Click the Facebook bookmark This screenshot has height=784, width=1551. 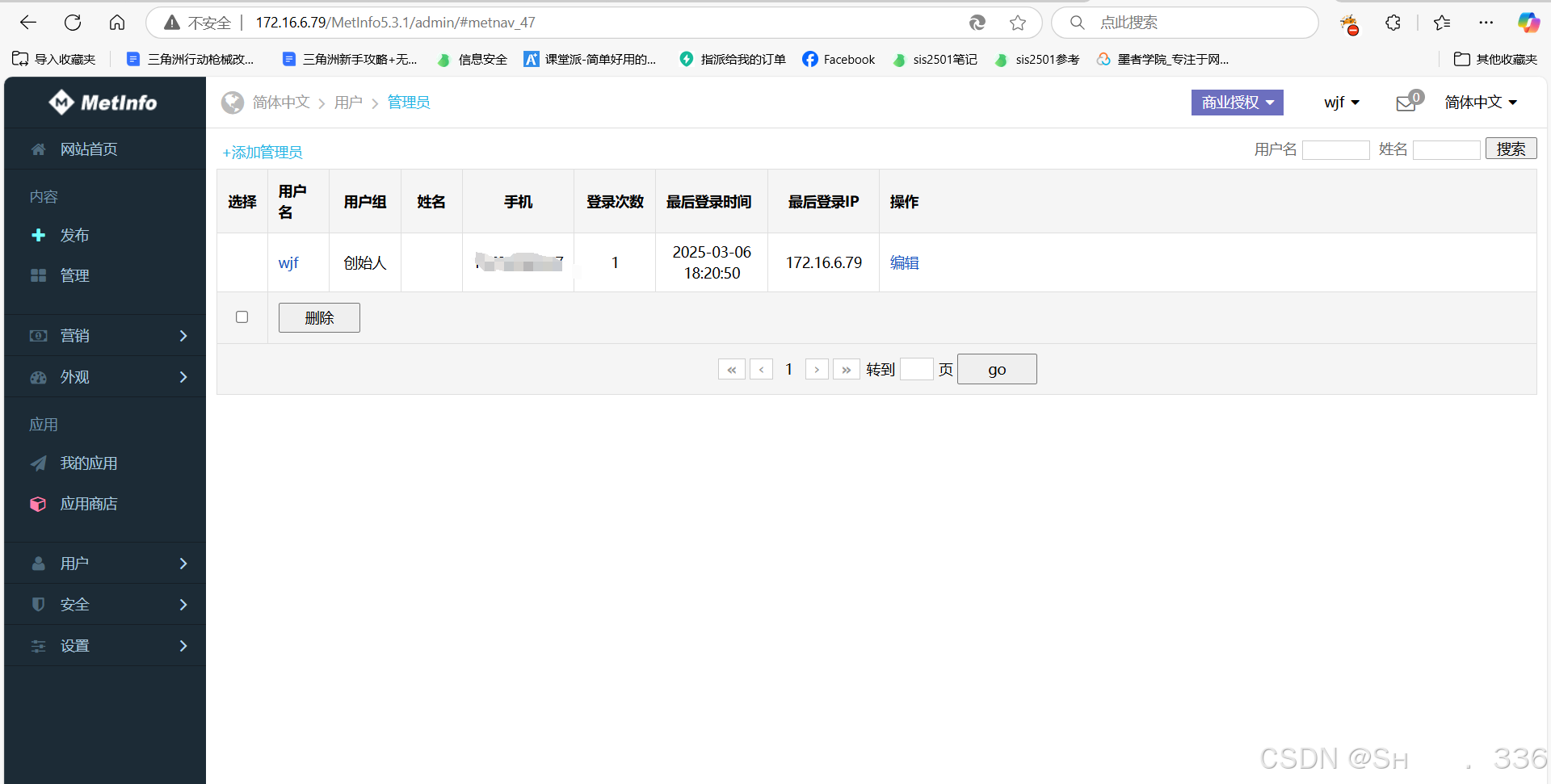839,59
